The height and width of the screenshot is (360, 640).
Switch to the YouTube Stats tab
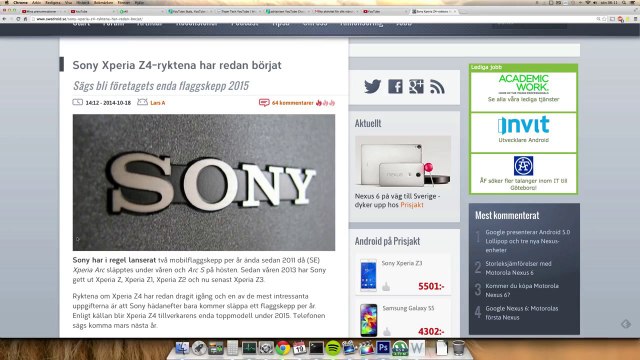[190, 11]
